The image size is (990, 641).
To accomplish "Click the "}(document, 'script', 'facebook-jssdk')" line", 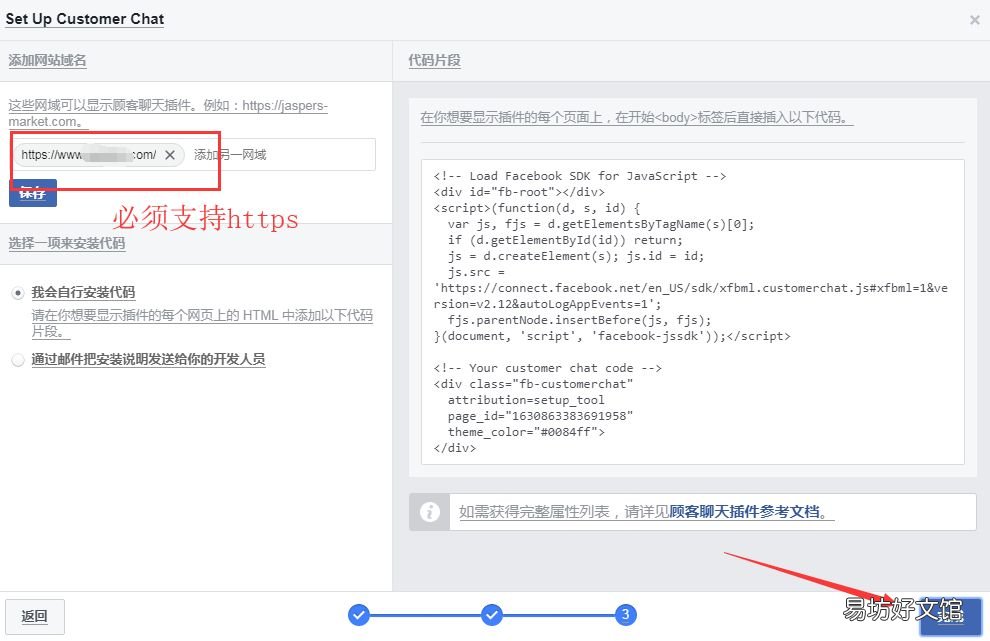I will (x=612, y=336).
